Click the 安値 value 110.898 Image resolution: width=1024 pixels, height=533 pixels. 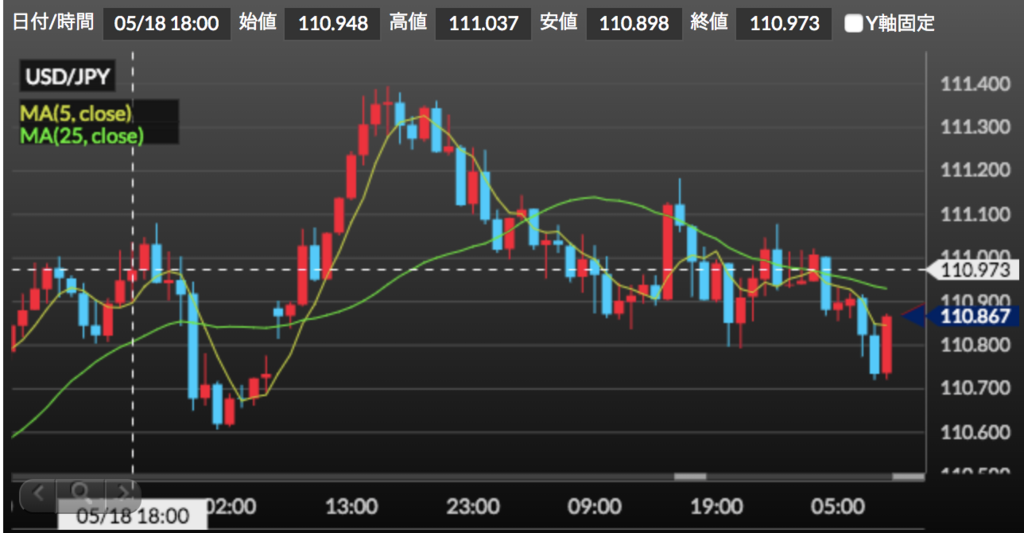pos(633,24)
